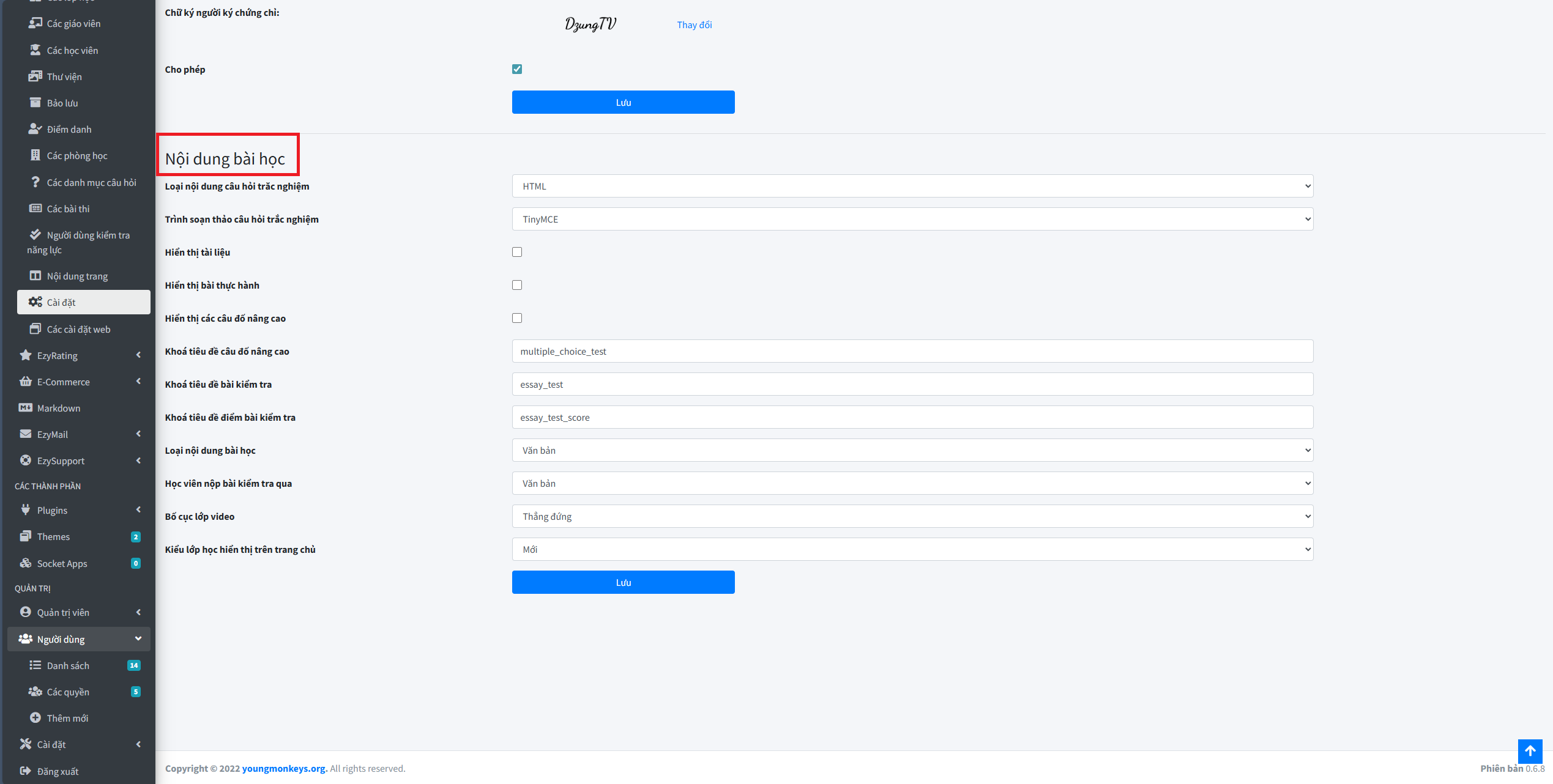The image size is (1553, 784).
Task: Open youngmonkeys.org footer link
Action: [x=284, y=768]
